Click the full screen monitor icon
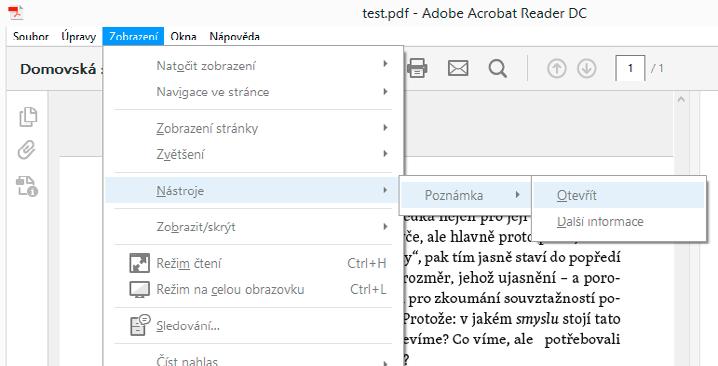The image size is (718, 366). pyautogui.click(x=139, y=290)
